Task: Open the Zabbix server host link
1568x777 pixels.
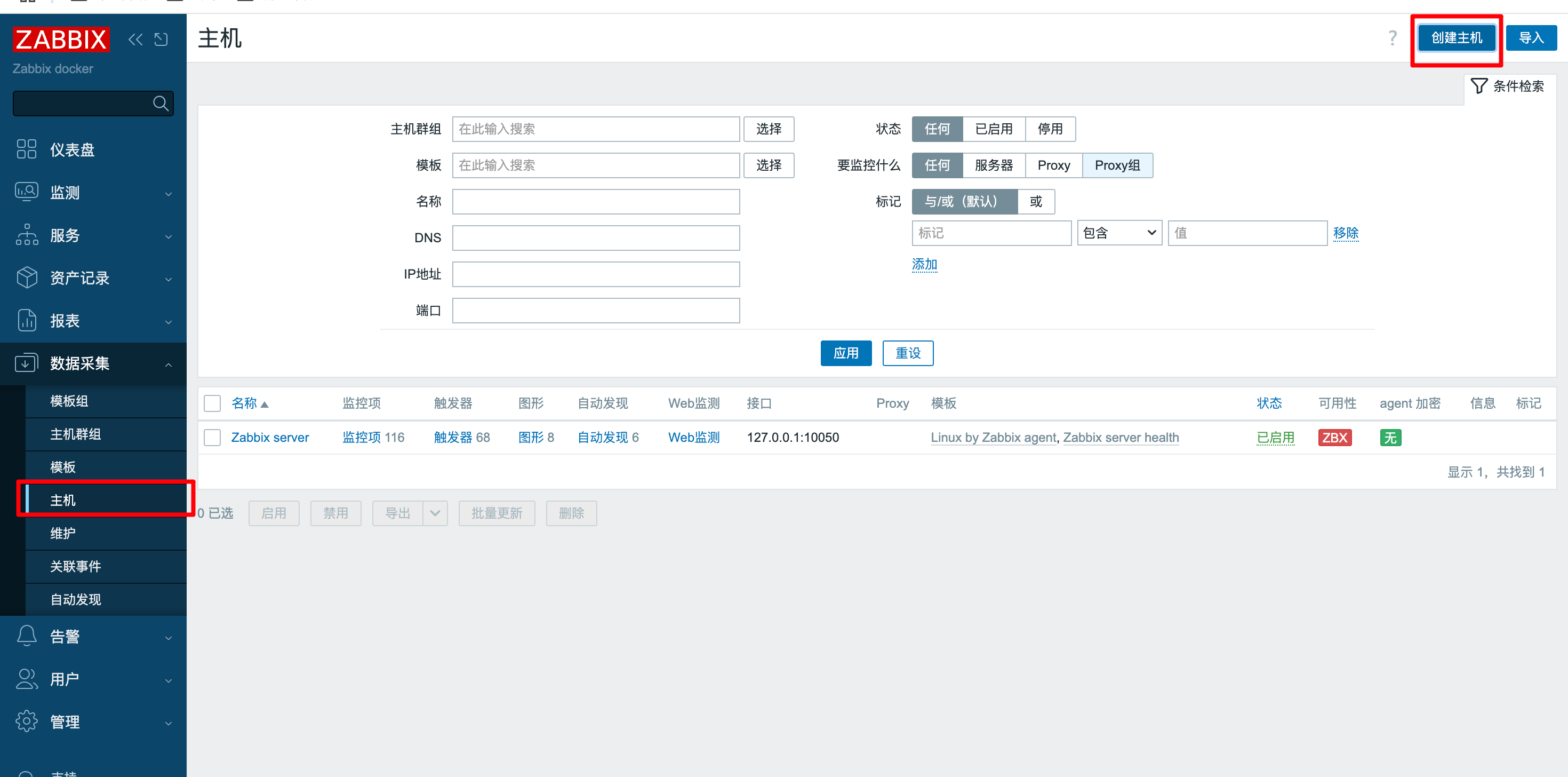Action: pos(270,437)
